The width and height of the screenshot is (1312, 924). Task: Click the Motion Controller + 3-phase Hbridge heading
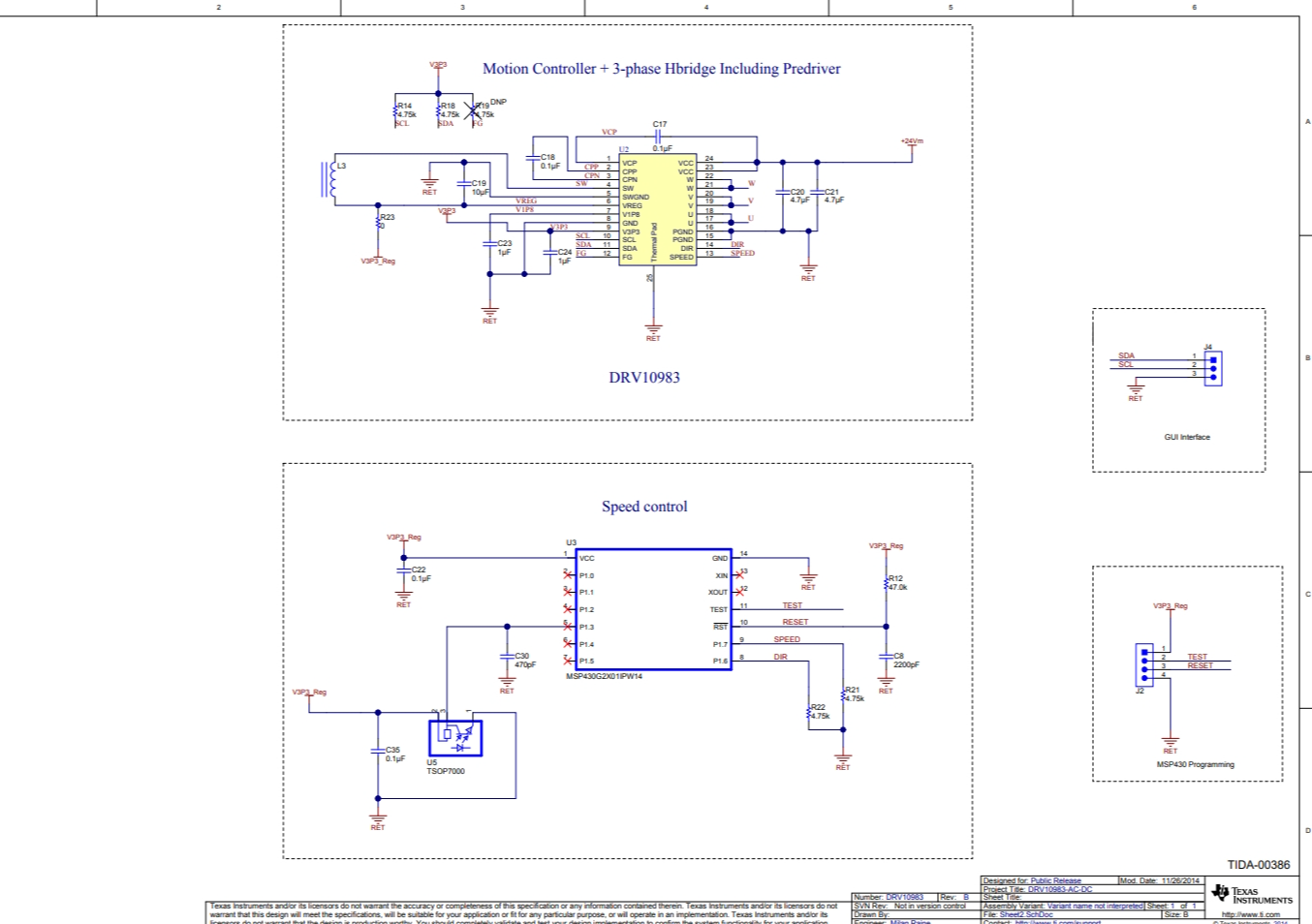[662, 69]
